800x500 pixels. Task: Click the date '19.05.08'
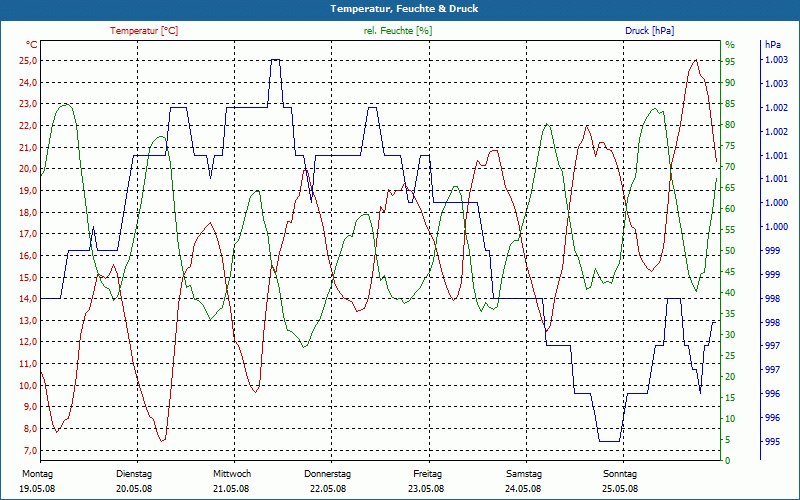pyautogui.click(x=37, y=489)
